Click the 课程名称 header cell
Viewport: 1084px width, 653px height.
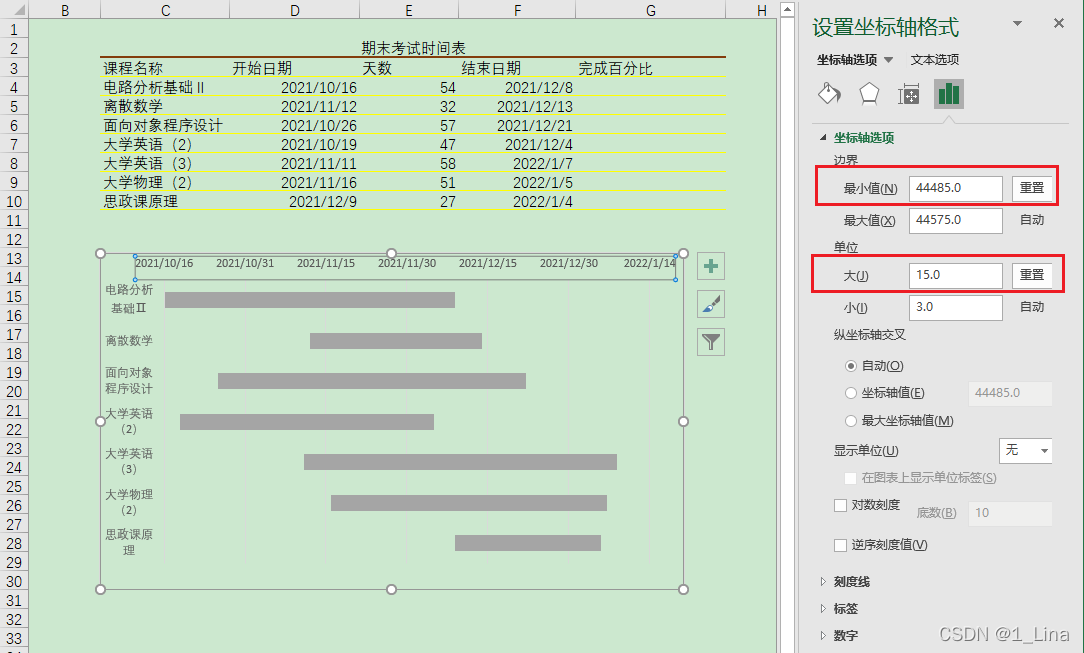click(x=133, y=68)
